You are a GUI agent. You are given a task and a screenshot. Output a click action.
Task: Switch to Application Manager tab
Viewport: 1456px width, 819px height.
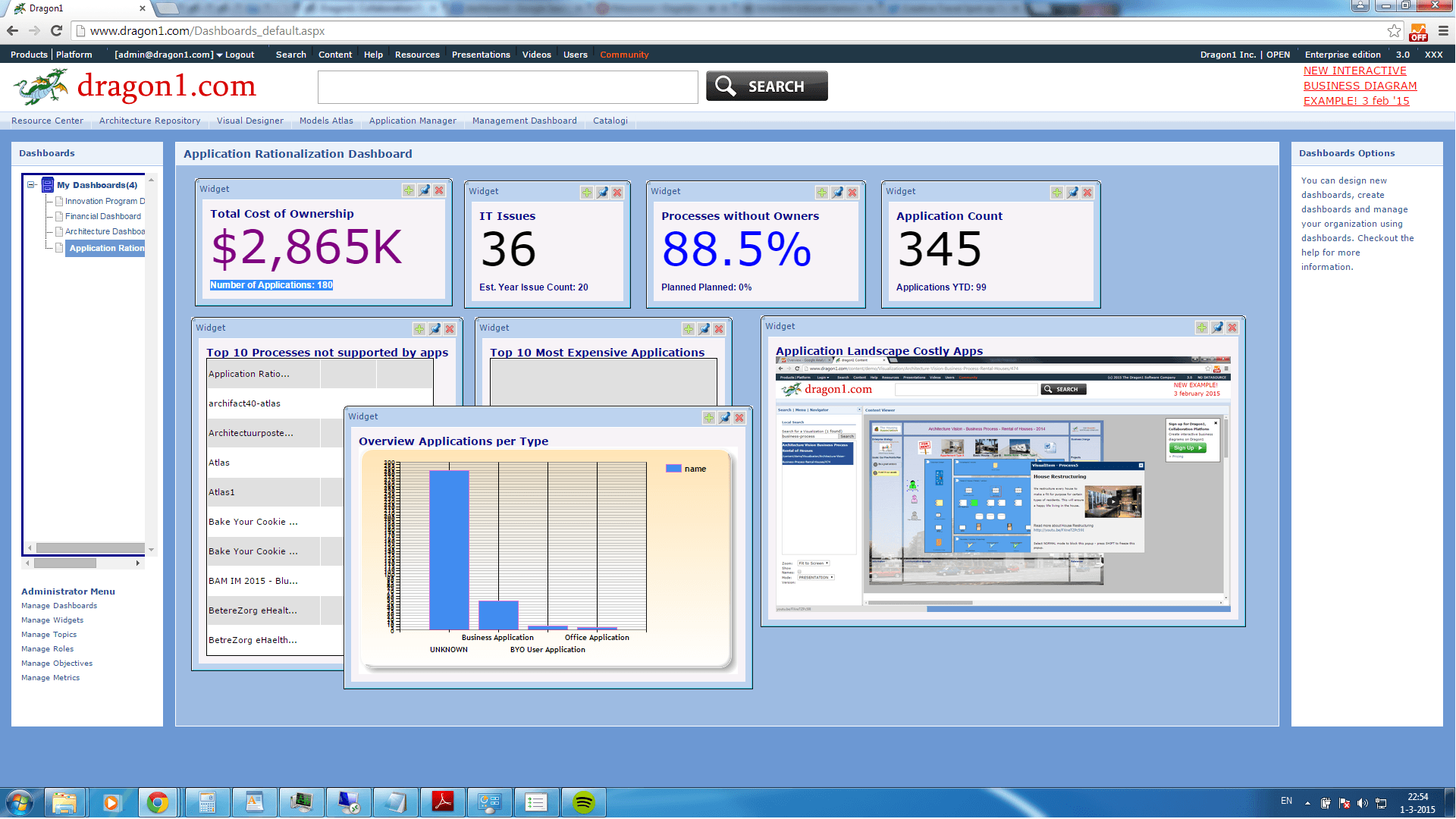tap(413, 121)
